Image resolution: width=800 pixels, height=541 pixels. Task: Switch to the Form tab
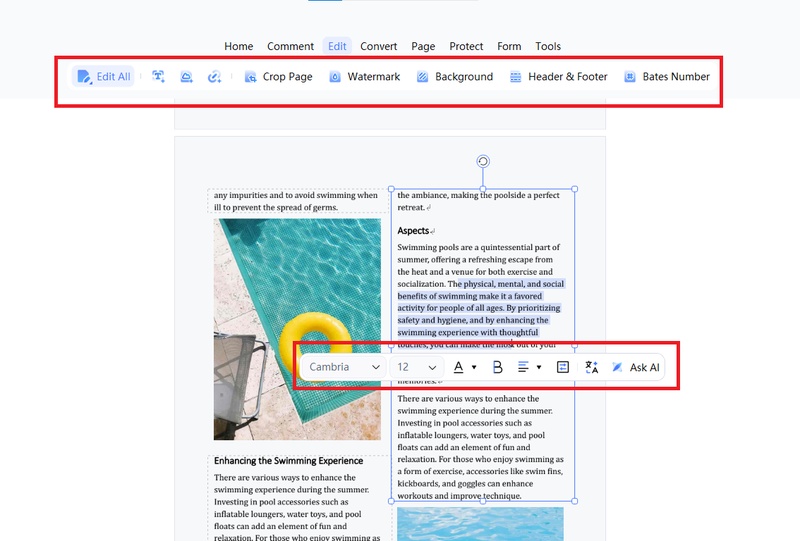point(509,46)
